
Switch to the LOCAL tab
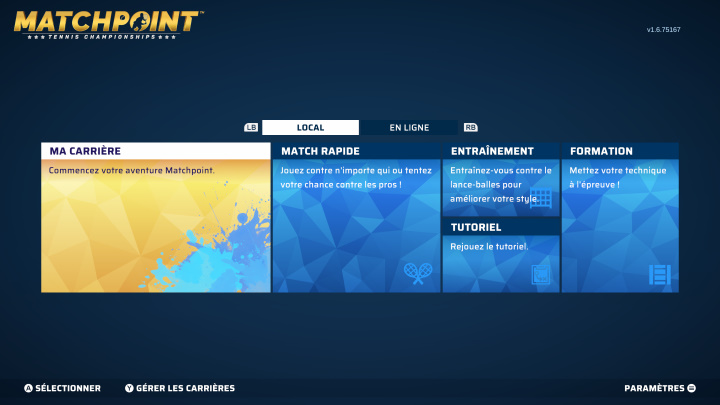[x=310, y=128]
